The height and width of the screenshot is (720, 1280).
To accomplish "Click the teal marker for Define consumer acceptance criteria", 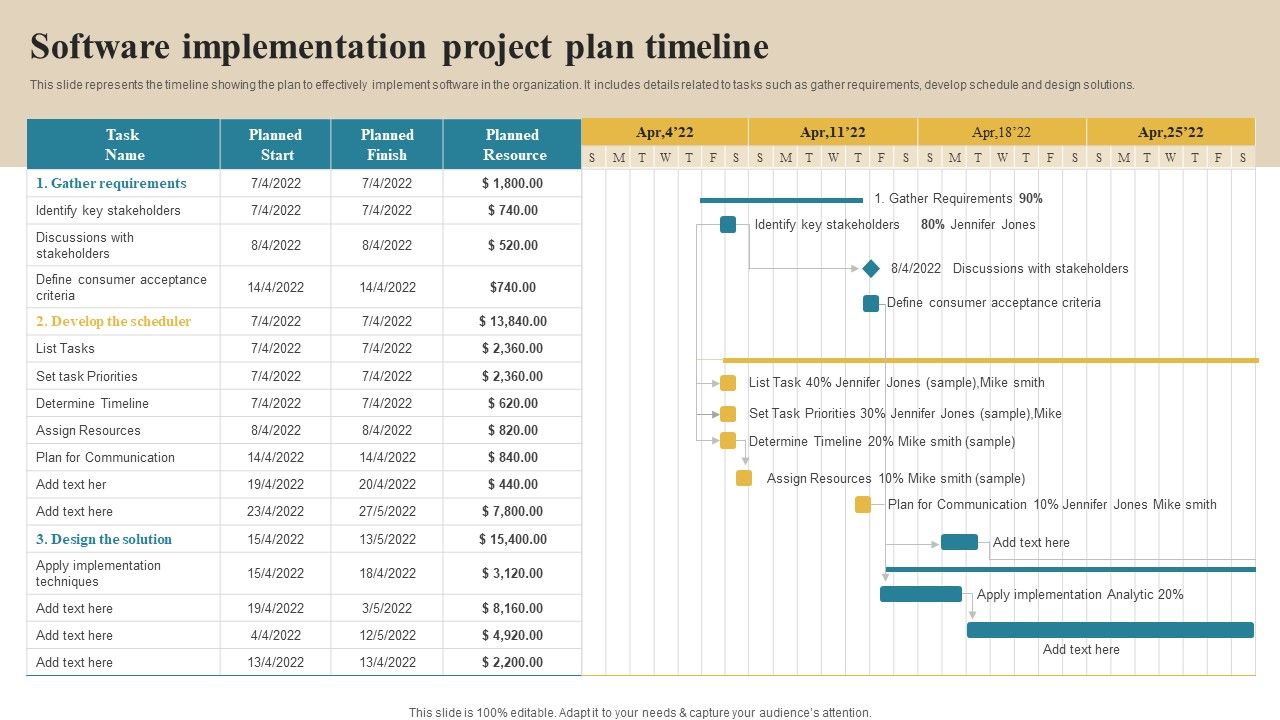I will [871, 303].
